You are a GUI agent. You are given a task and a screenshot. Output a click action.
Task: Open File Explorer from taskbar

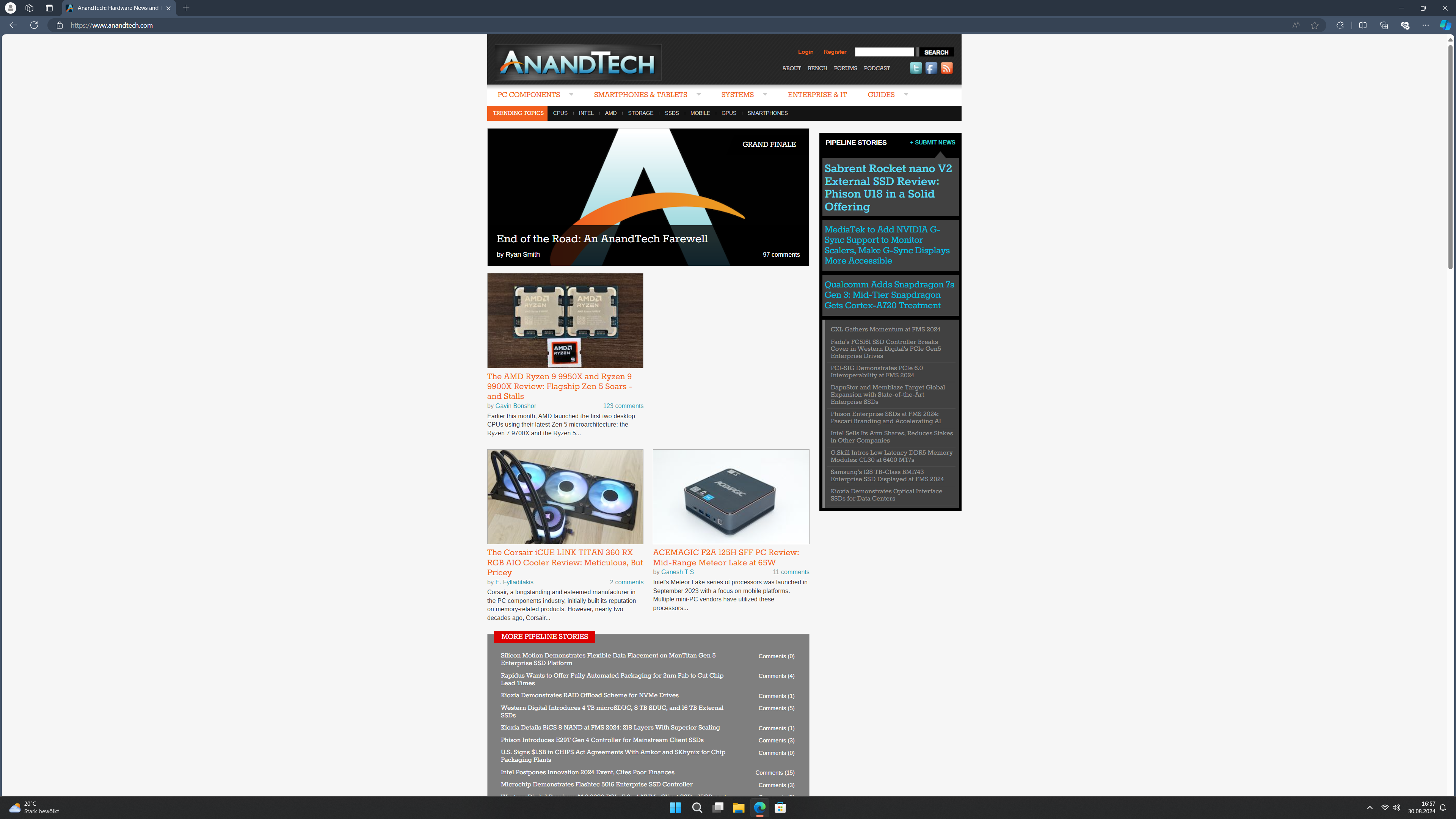coord(738,808)
